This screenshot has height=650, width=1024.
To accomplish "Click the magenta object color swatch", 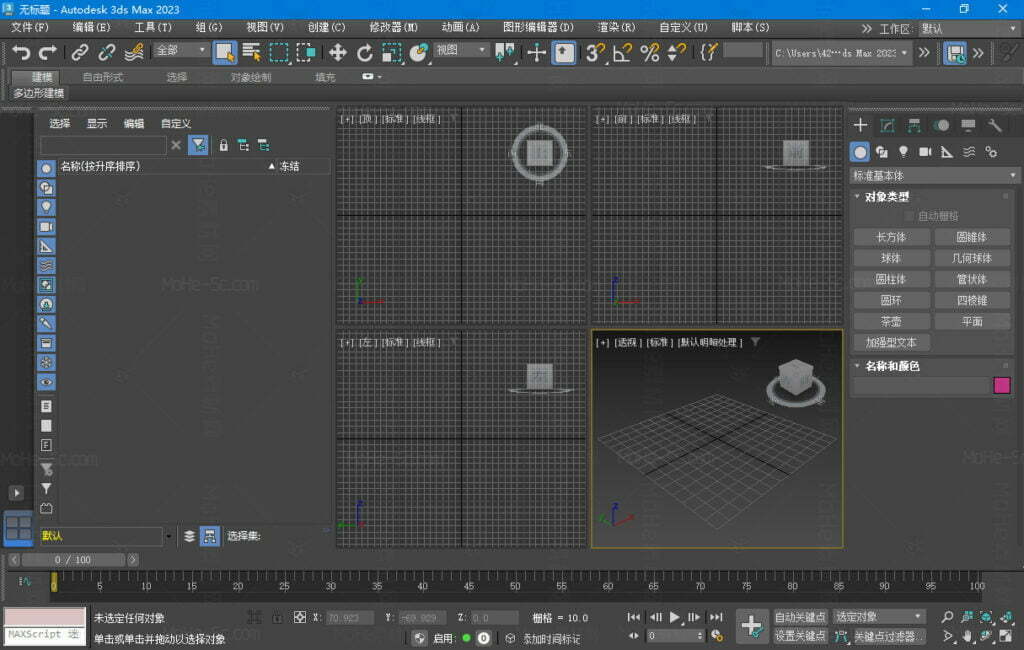I will [x=1001, y=386].
